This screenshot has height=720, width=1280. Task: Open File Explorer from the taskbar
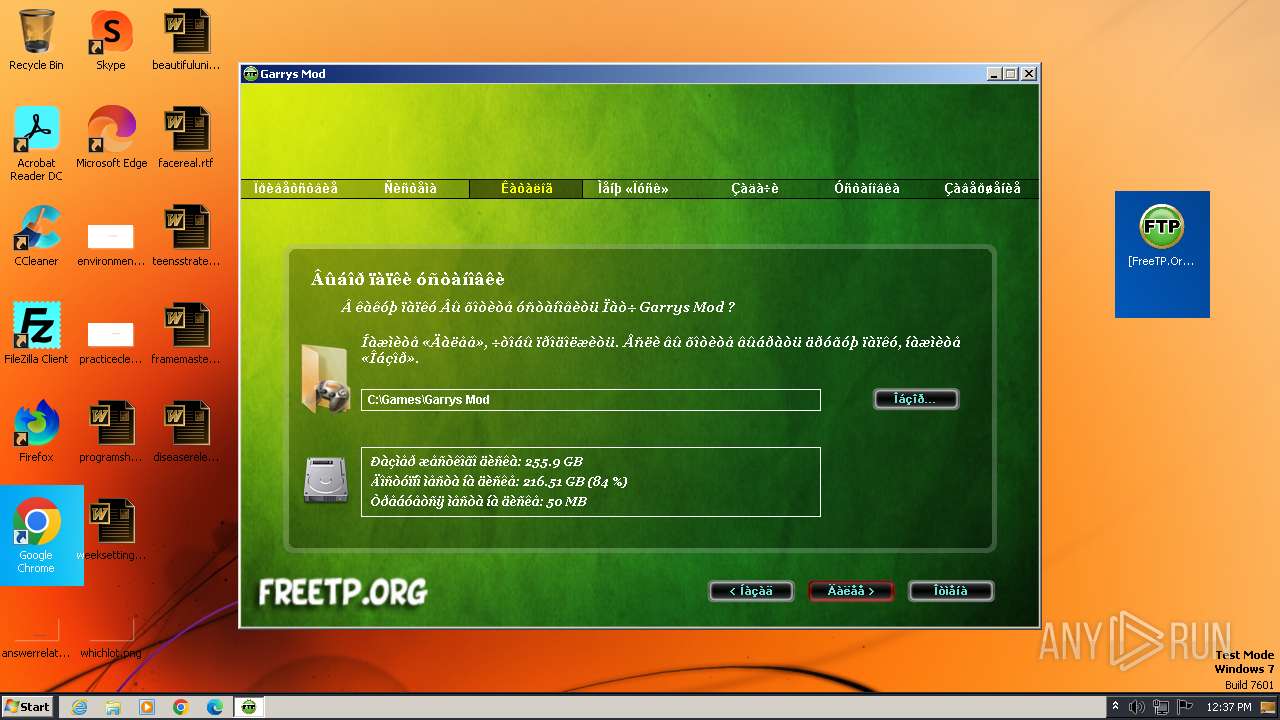point(113,707)
